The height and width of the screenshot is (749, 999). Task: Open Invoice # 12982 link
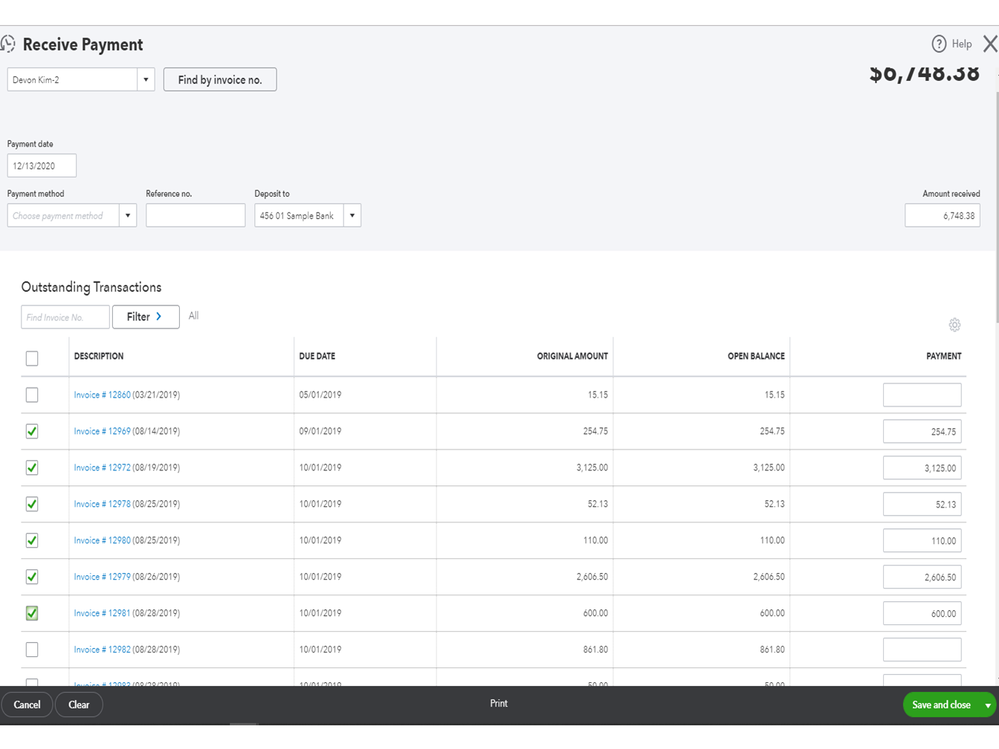(102, 649)
